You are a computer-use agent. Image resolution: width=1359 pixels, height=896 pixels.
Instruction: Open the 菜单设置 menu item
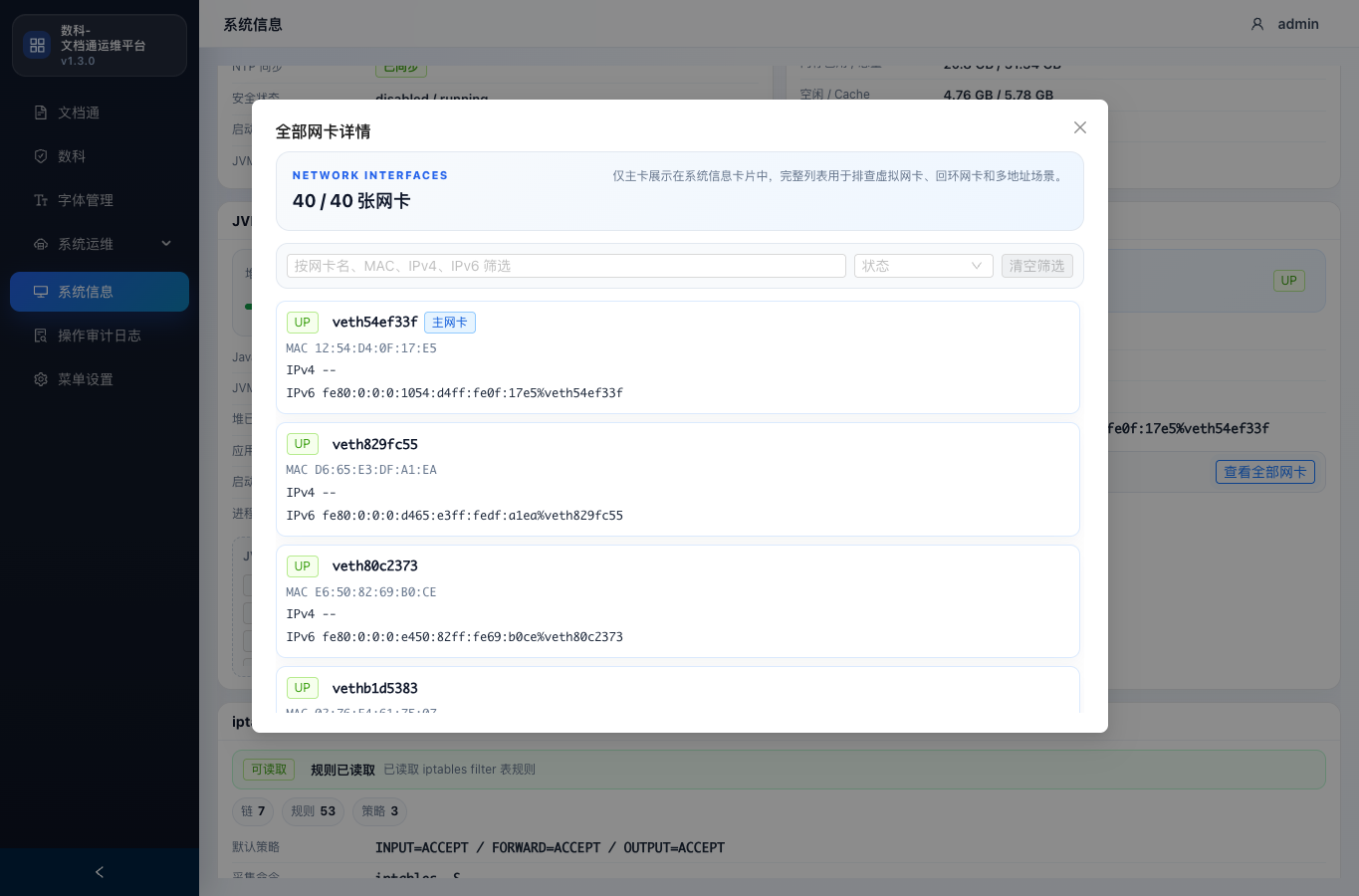click(100, 379)
